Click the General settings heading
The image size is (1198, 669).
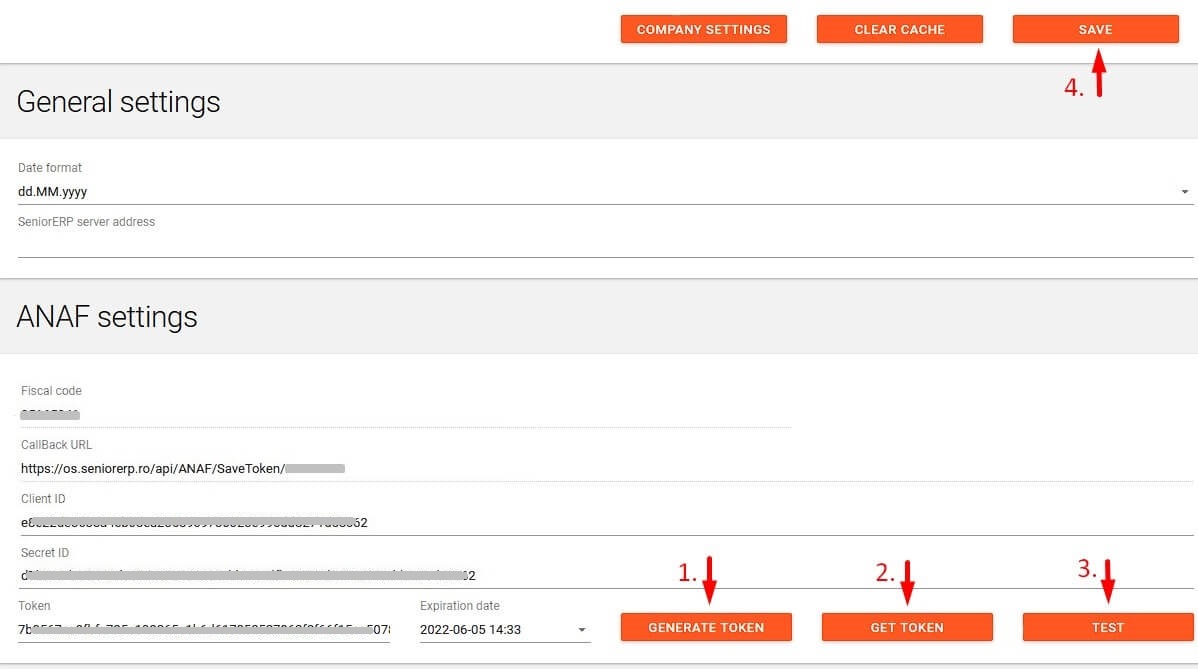(x=118, y=102)
